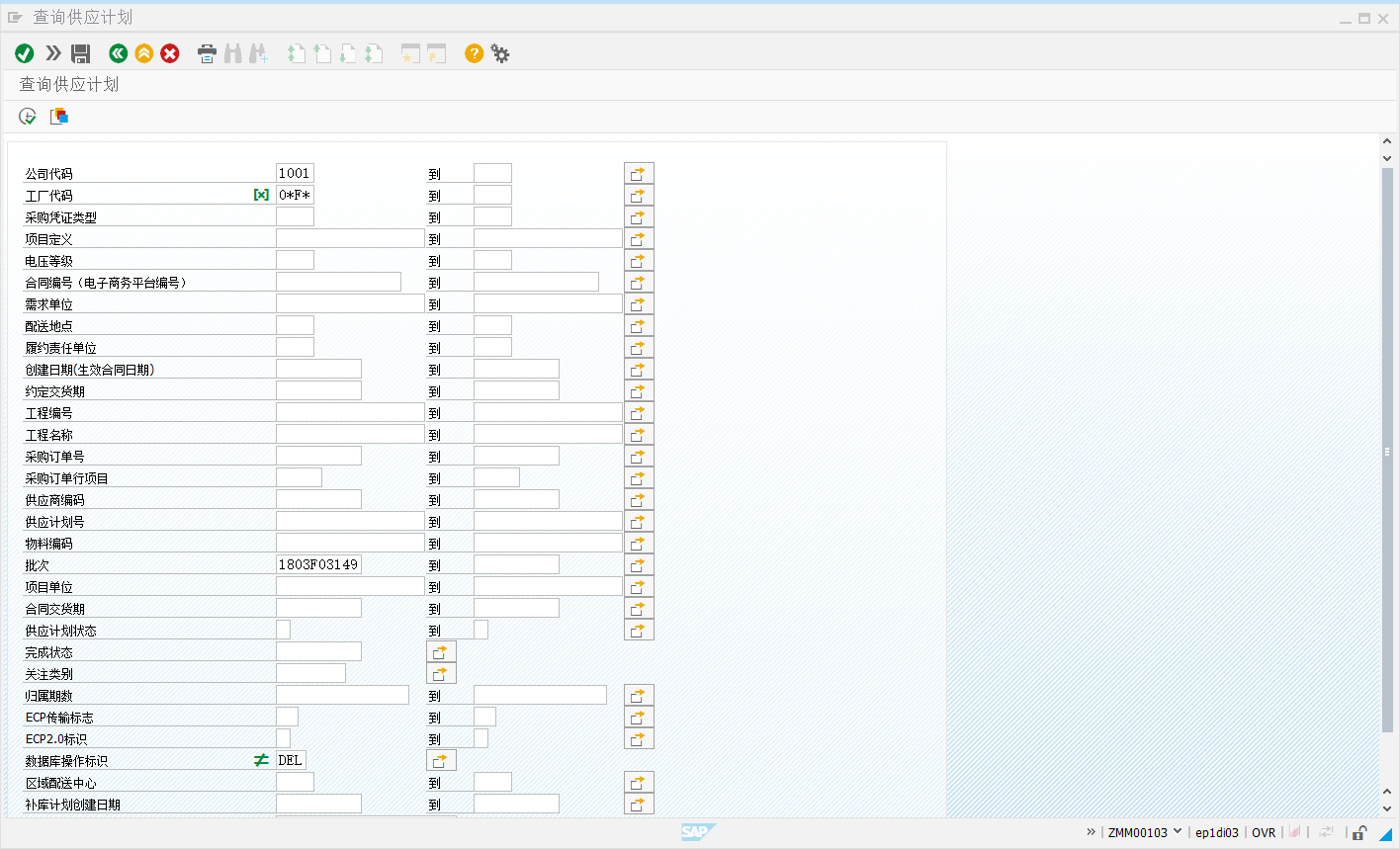Image resolution: width=1400 pixels, height=849 pixels.
Task: Click the yellow Exit icon
Action: pos(144,53)
